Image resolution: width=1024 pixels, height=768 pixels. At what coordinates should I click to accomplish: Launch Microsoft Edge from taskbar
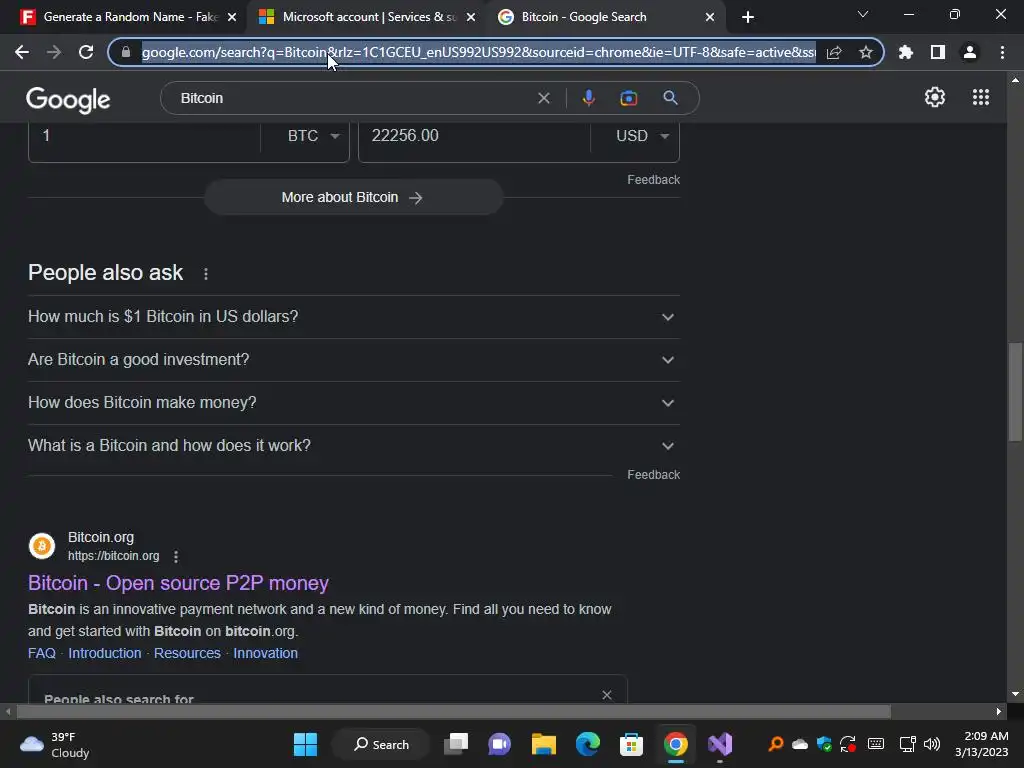click(x=588, y=744)
